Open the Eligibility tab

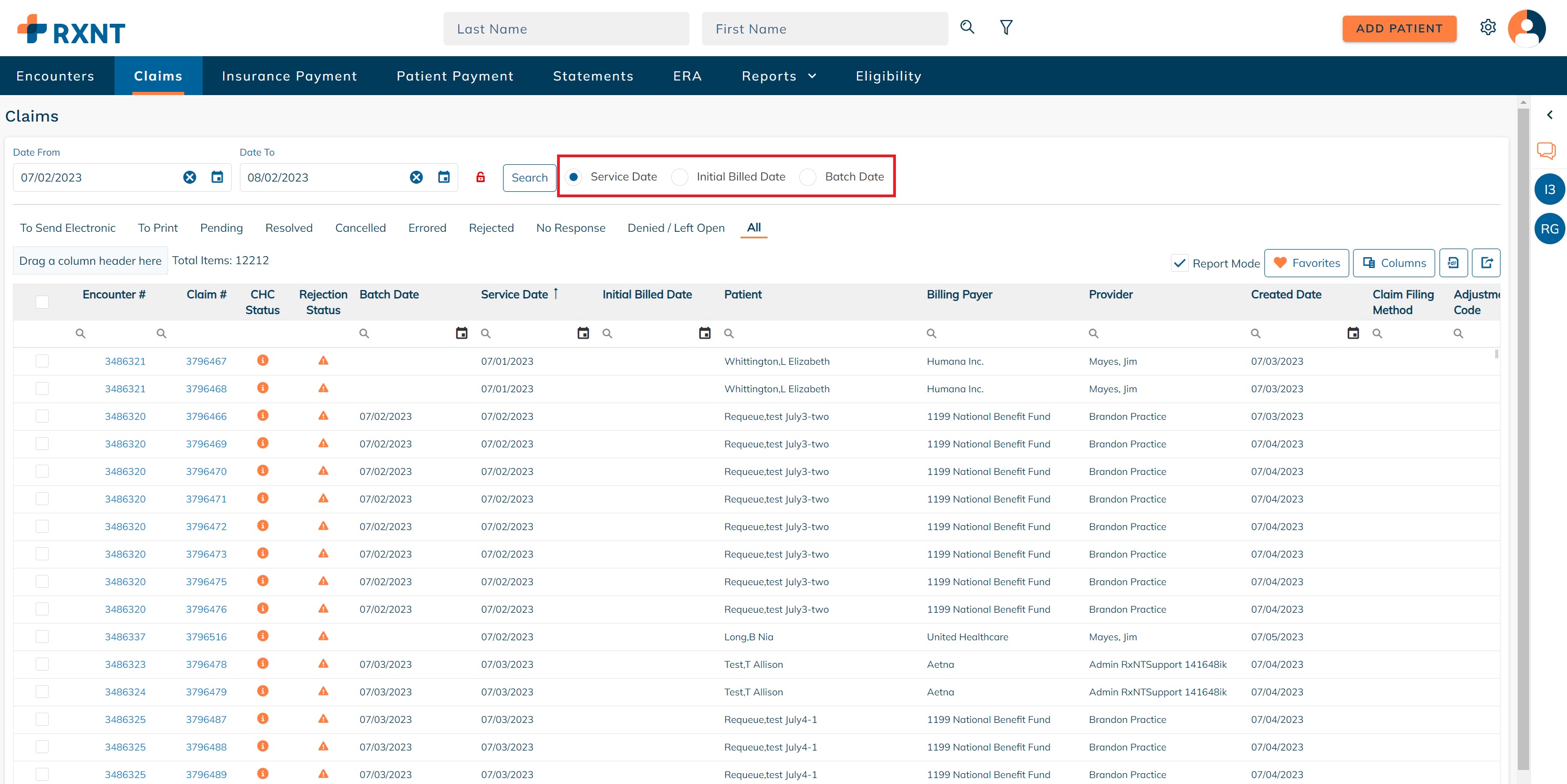[x=888, y=76]
